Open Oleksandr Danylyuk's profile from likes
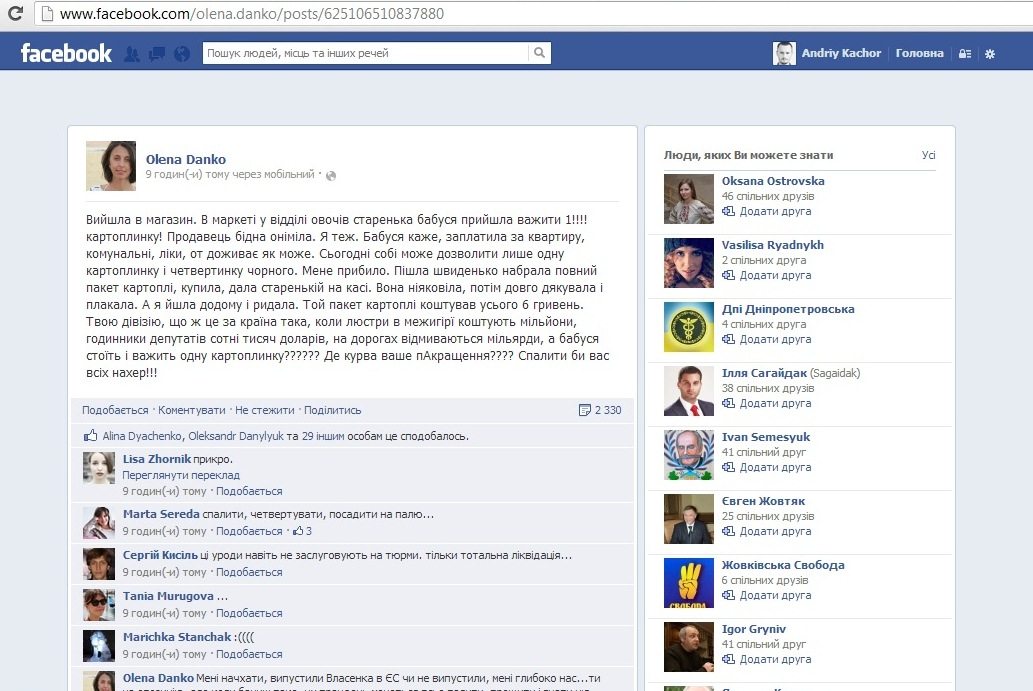This screenshot has height=691, width=1033. point(236,436)
